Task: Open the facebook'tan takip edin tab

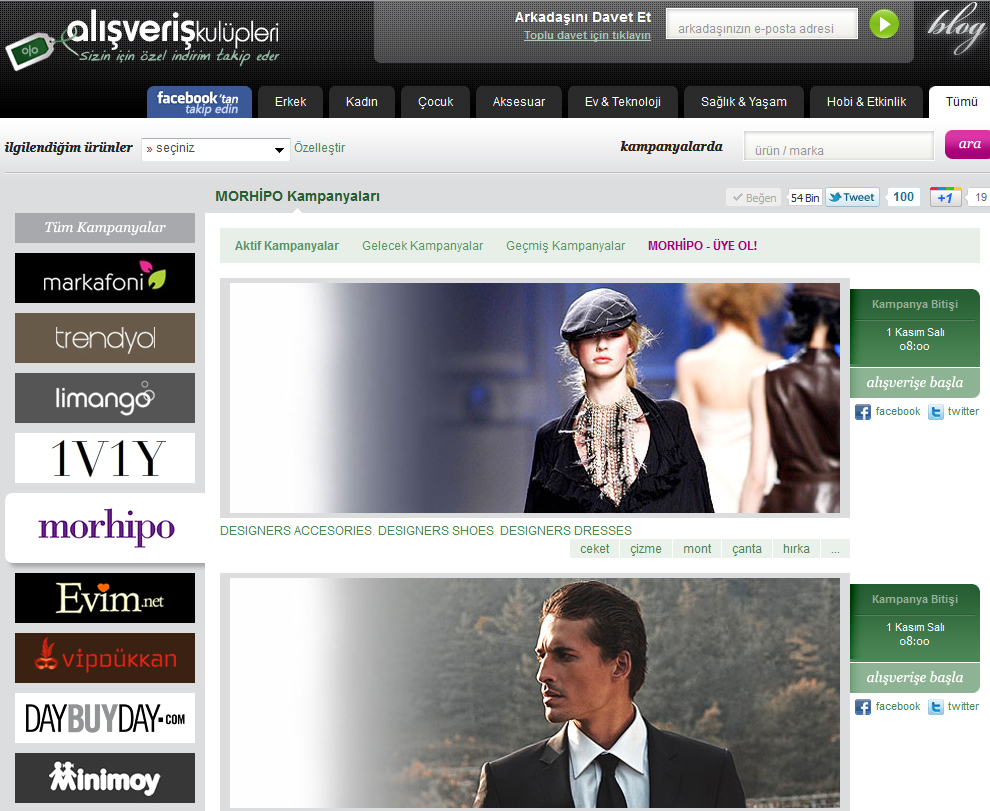Action: 200,102
